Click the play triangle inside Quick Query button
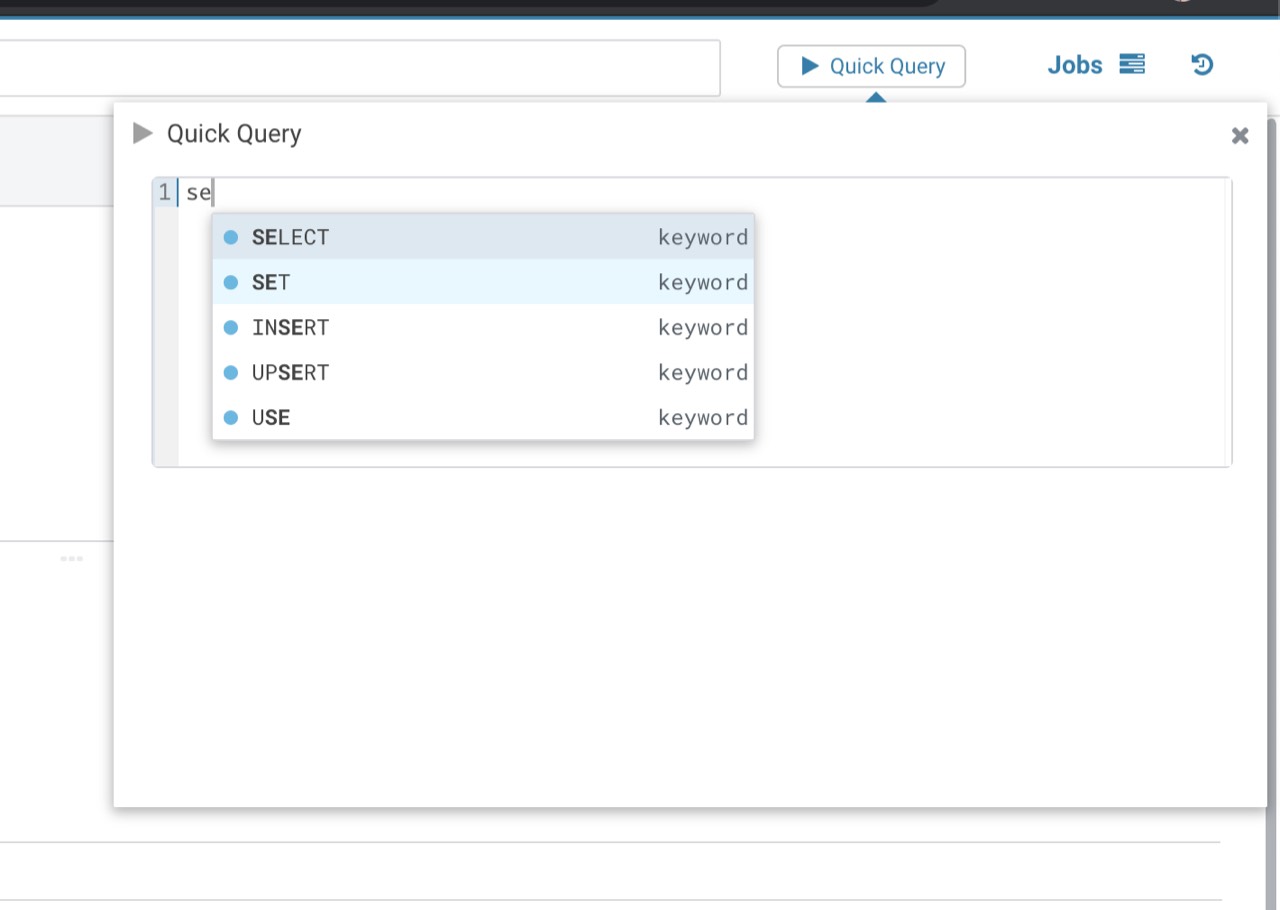 point(810,66)
